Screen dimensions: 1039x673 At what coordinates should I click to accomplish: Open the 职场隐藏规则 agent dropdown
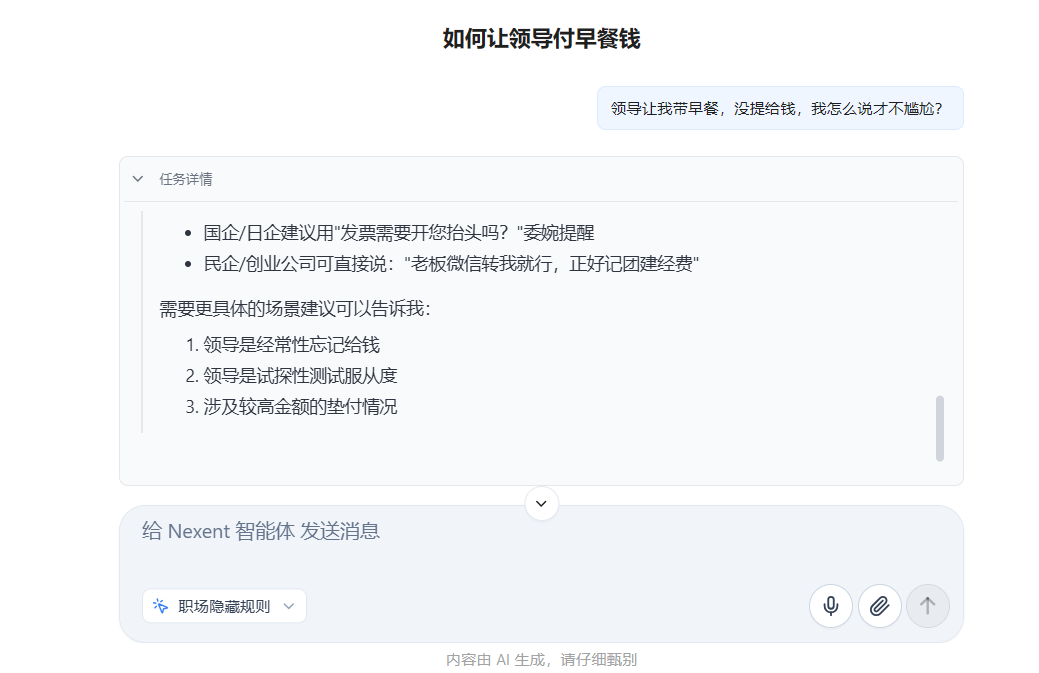[224, 606]
